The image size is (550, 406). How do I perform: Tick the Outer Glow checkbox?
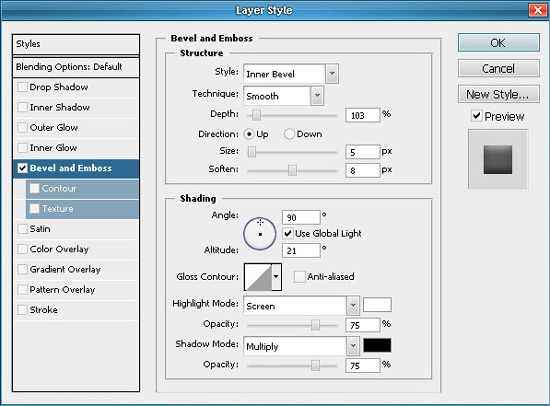[22, 127]
